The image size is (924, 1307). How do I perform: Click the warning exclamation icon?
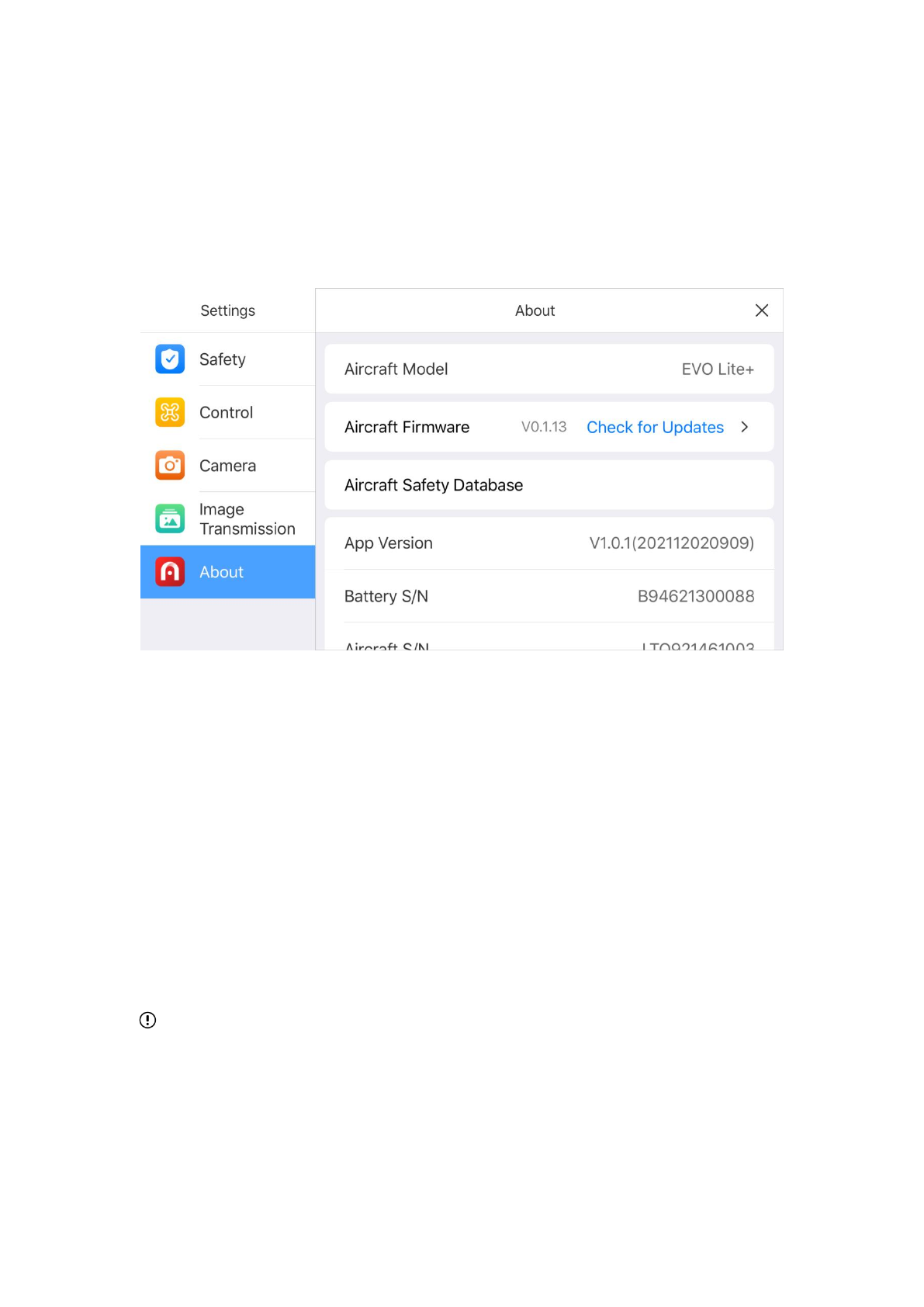tap(147, 1020)
